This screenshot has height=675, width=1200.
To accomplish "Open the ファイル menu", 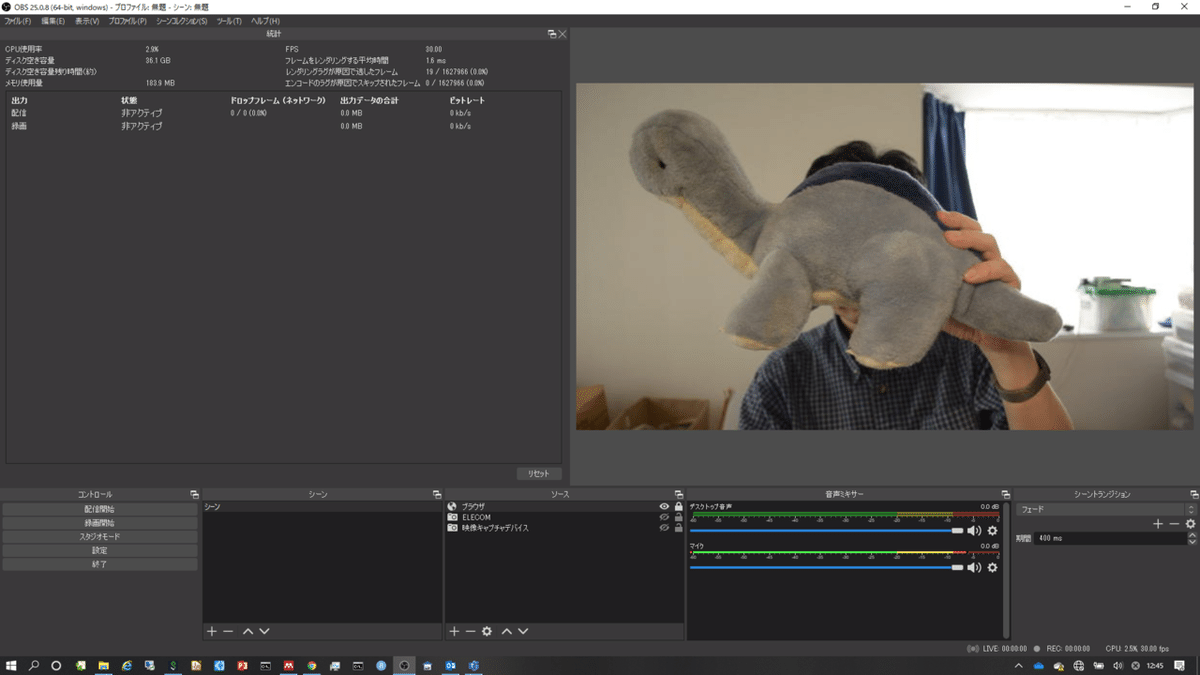I will [18, 21].
